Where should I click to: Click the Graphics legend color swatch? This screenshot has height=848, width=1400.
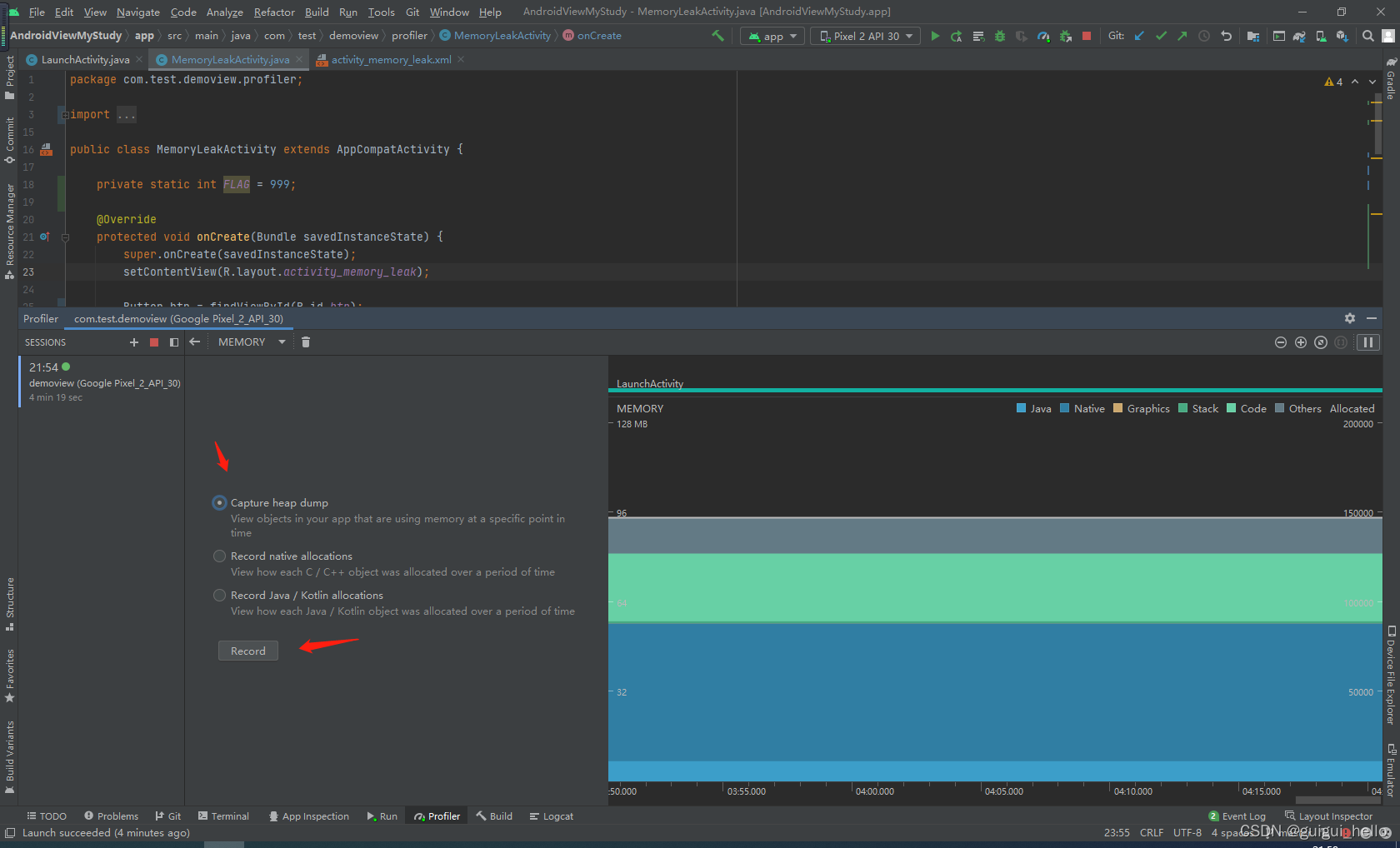click(x=1117, y=408)
